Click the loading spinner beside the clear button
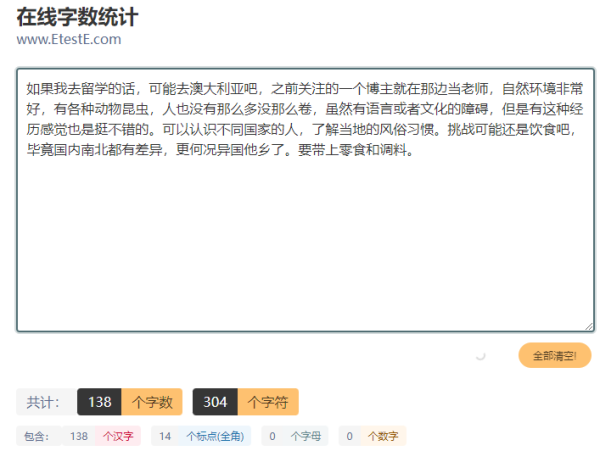 [x=480, y=355]
